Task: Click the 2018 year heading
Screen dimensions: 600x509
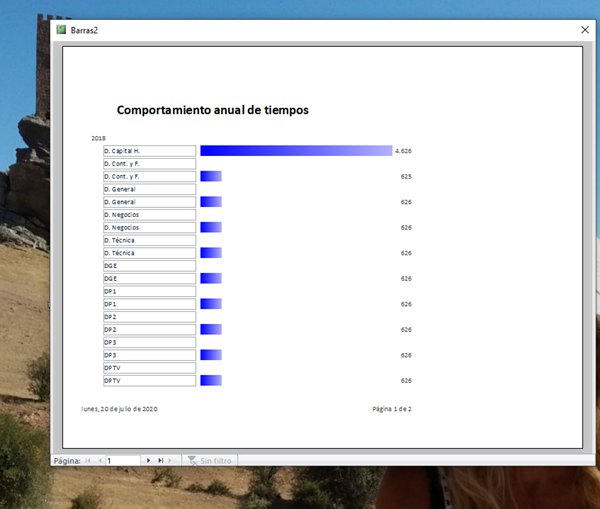Action: [98, 138]
